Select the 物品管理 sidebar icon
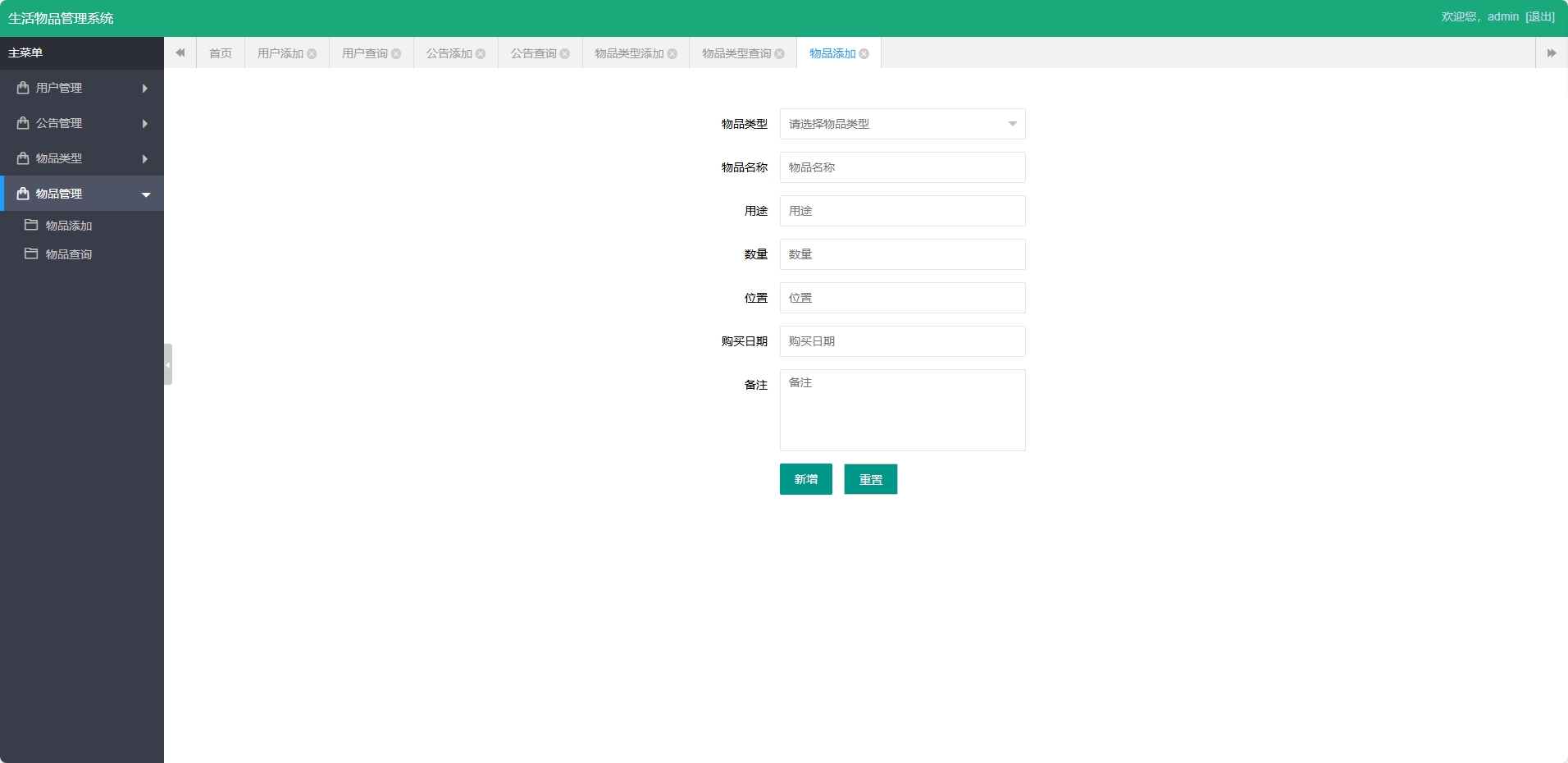 [x=22, y=194]
